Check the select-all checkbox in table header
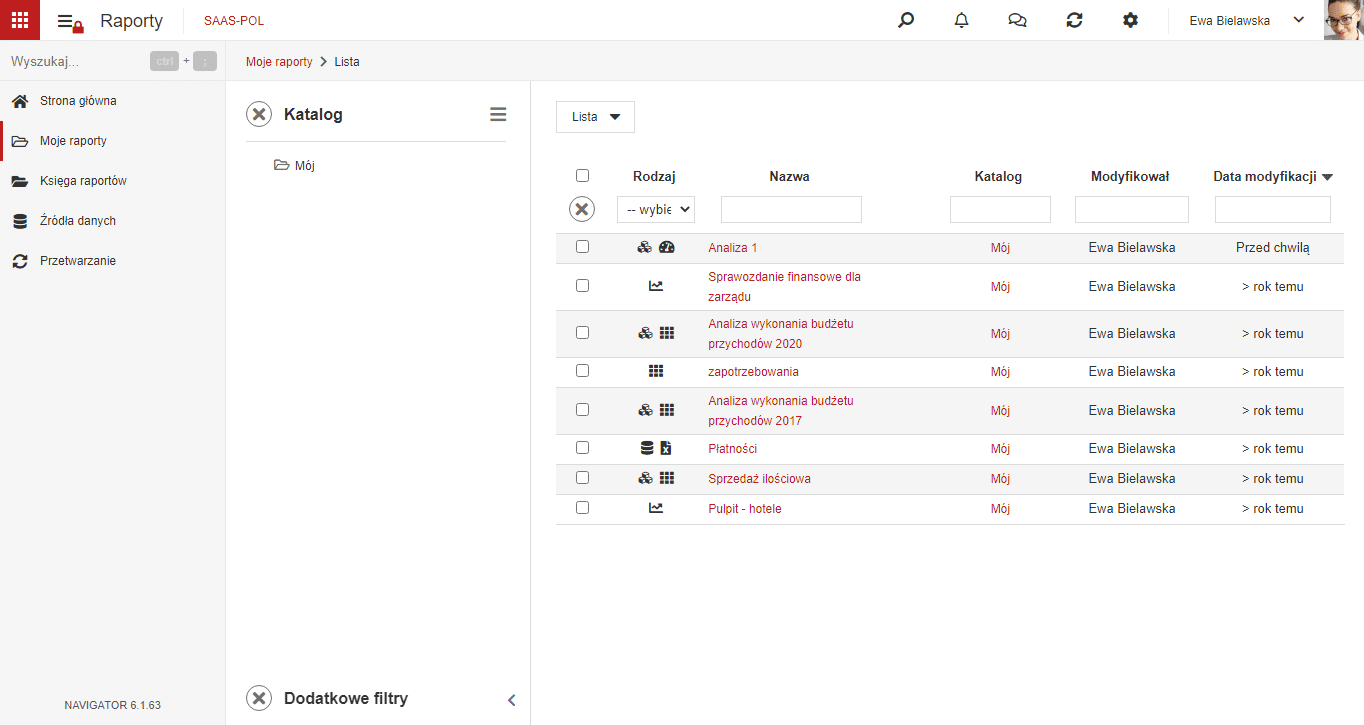 pyautogui.click(x=582, y=176)
